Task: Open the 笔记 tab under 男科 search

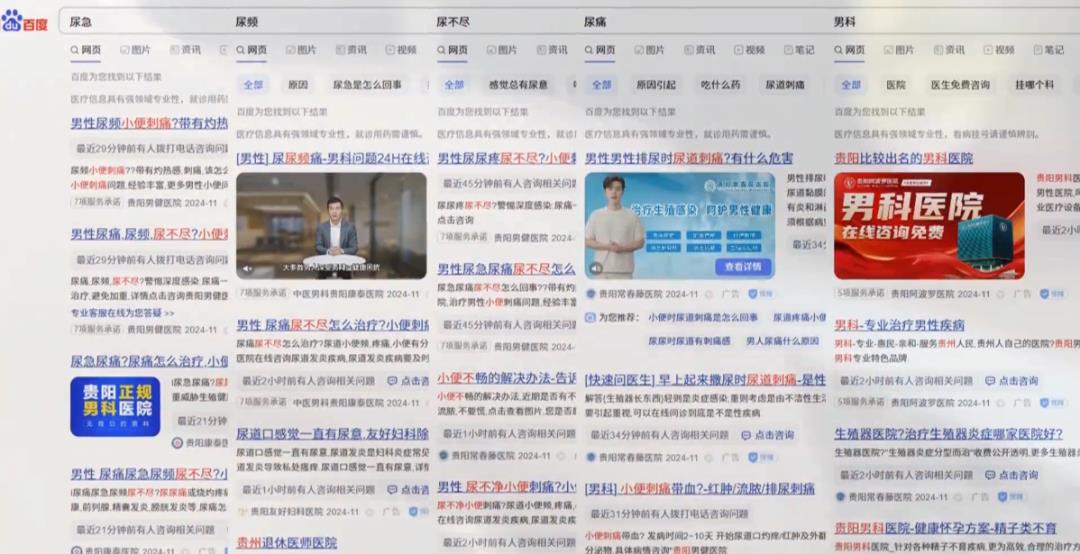Action: tap(1048, 50)
